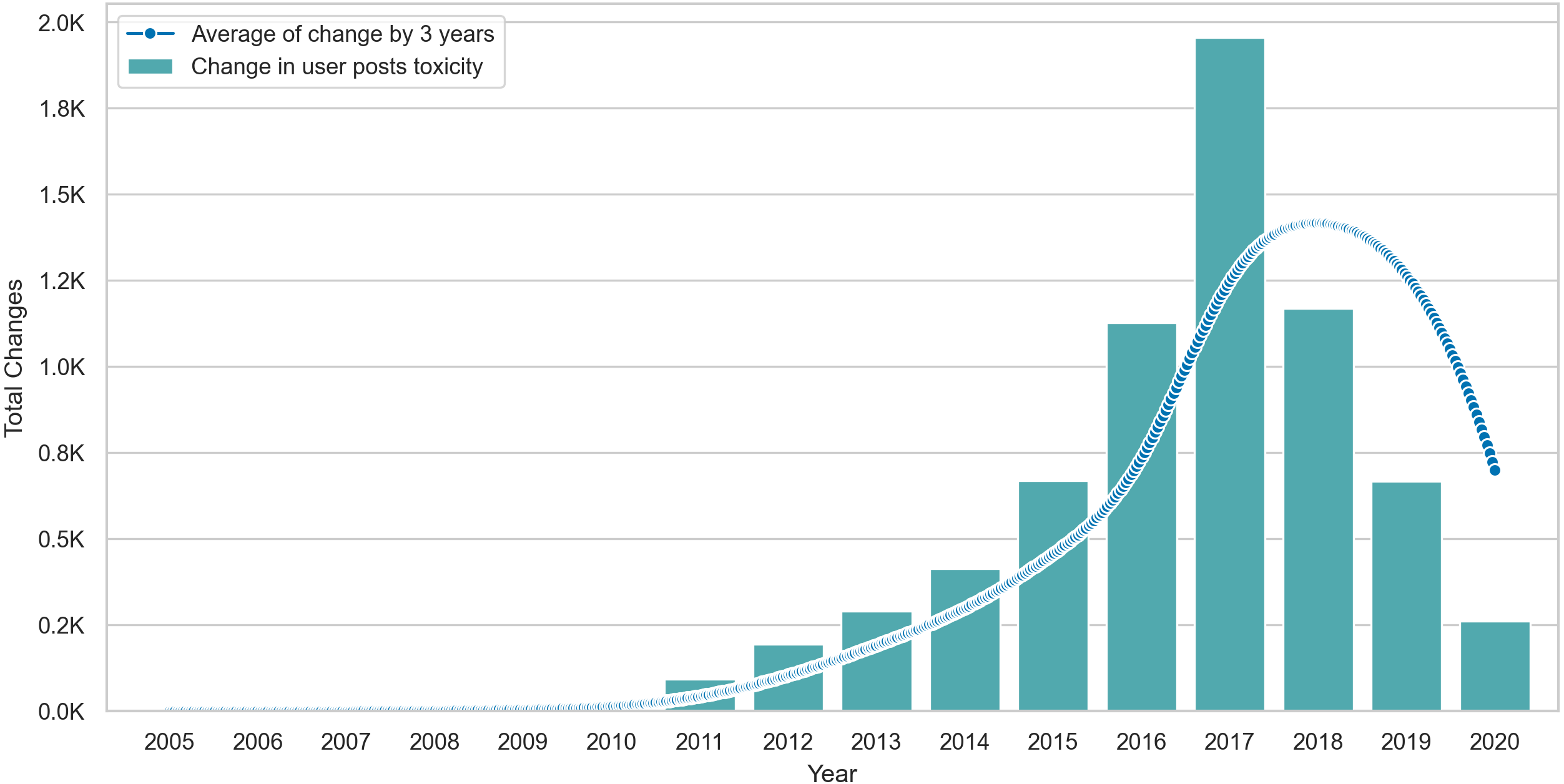Click the blue line marker in legend

click(150, 34)
